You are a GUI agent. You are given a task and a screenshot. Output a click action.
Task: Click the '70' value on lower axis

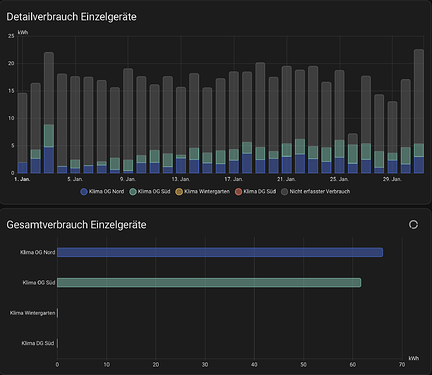402,365
